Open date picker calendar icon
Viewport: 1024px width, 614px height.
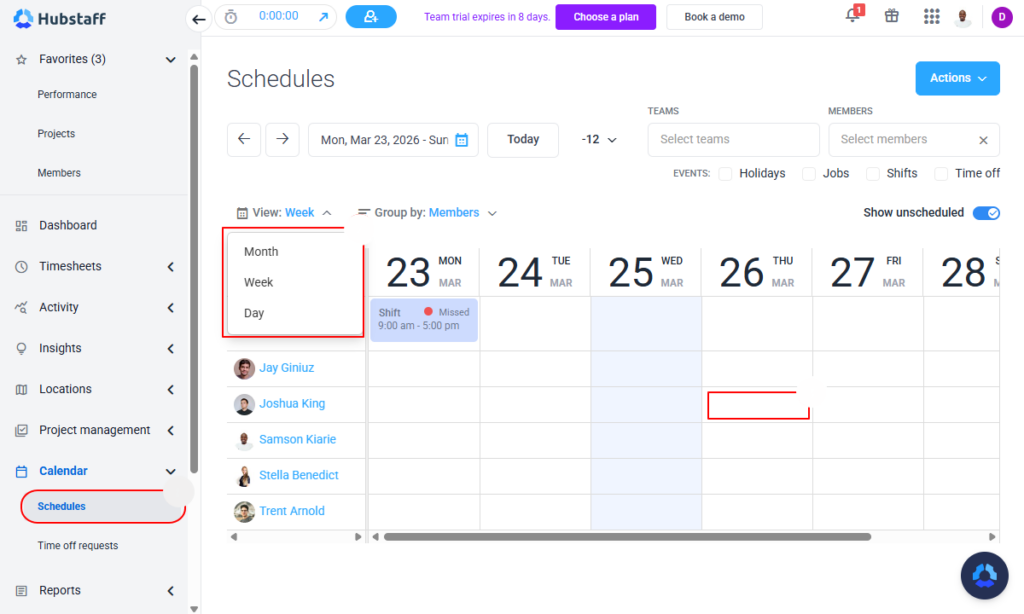click(x=462, y=140)
